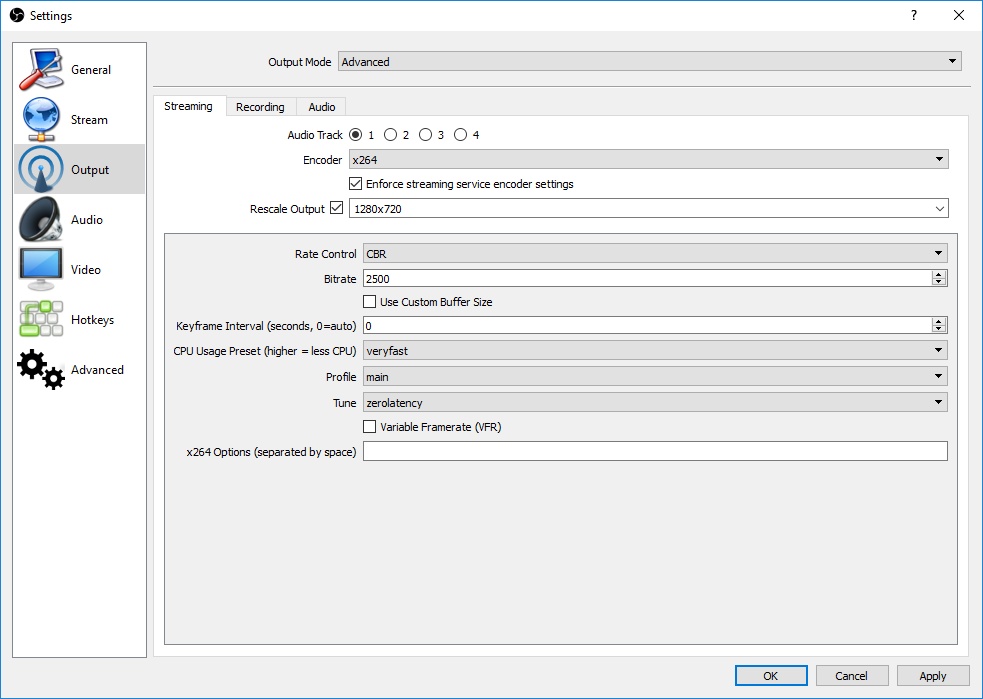The width and height of the screenshot is (983, 699).
Task: Select the Video category label
Action: [x=86, y=270]
